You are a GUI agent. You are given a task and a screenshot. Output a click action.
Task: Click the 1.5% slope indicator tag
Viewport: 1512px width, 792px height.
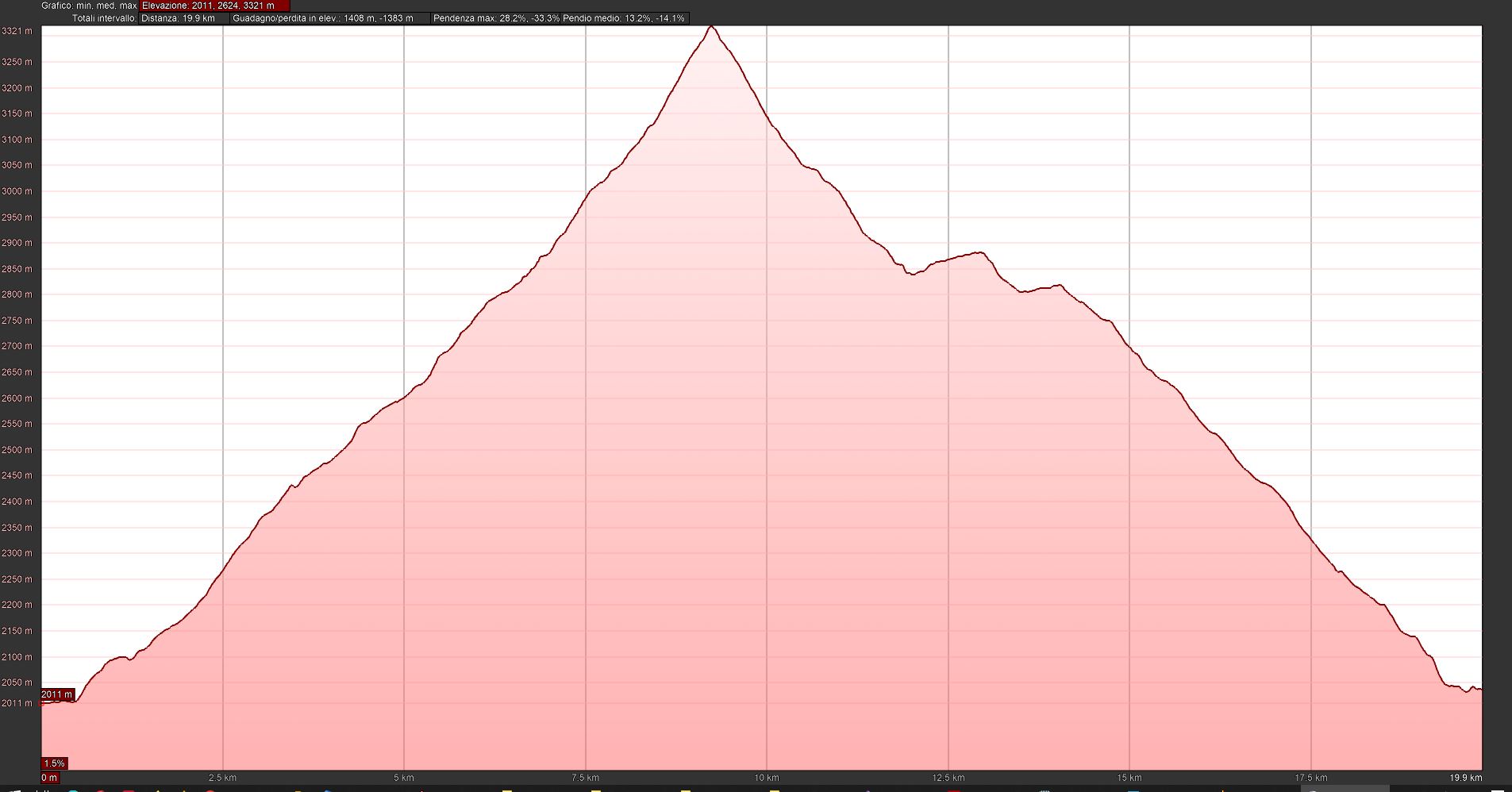tap(54, 763)
